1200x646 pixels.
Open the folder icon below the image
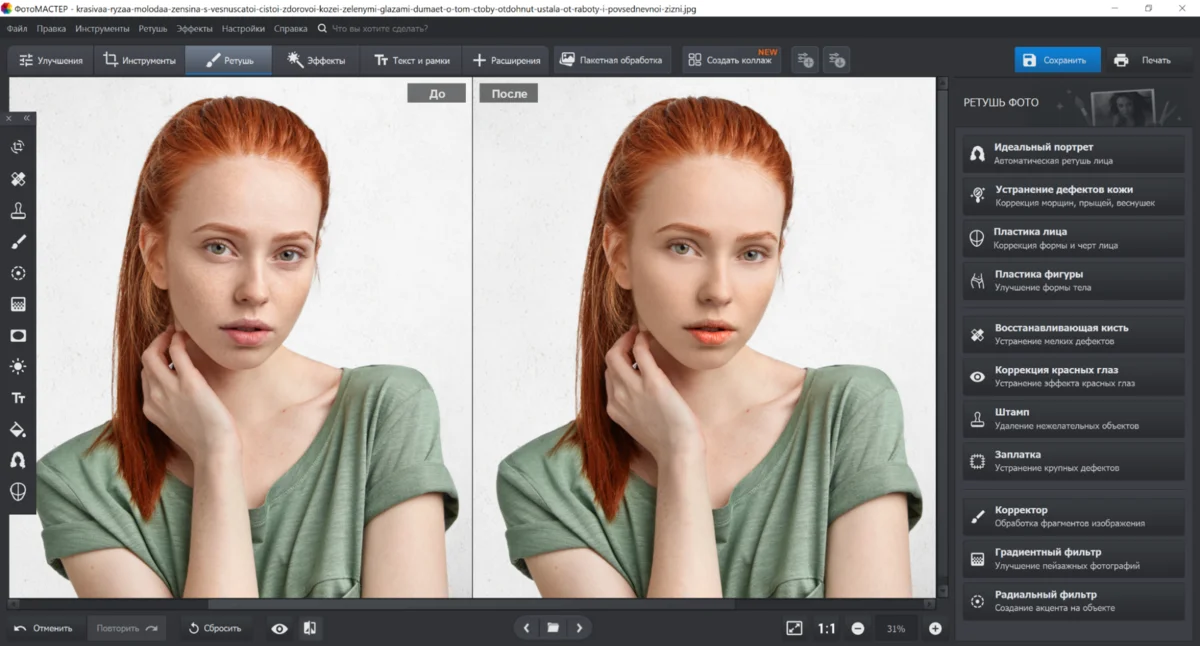pyautogui.click(x=552, y=628)
